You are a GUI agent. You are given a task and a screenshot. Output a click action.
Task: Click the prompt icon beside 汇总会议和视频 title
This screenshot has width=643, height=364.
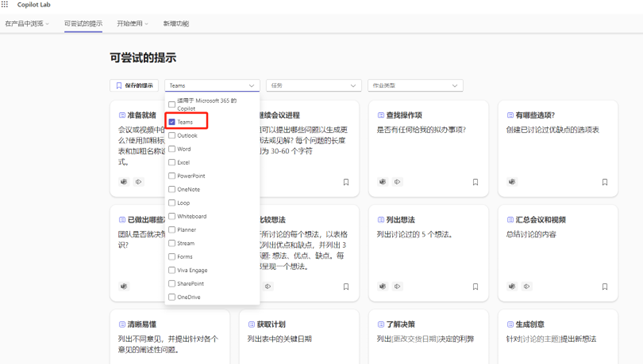(510, 220)
